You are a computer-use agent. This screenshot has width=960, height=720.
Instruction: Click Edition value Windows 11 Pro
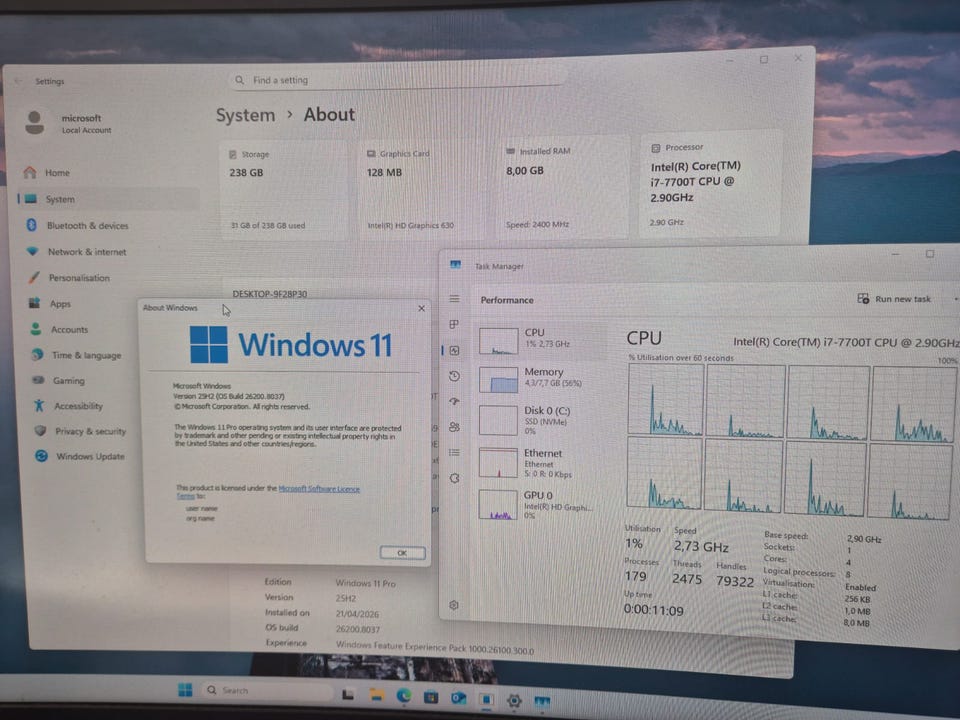(x=366, y=583)
